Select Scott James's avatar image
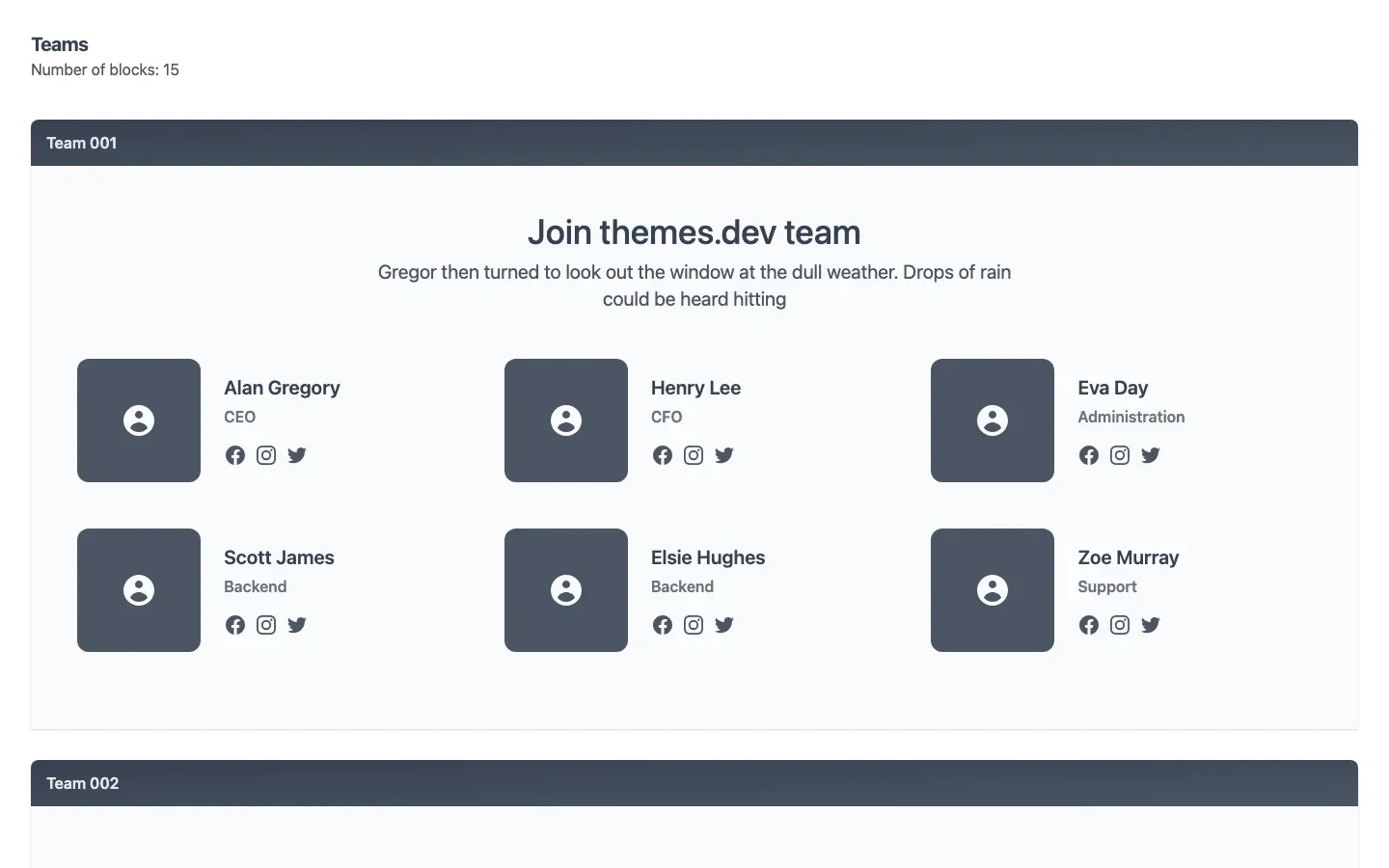The image size is (1389, 868). 139,590
